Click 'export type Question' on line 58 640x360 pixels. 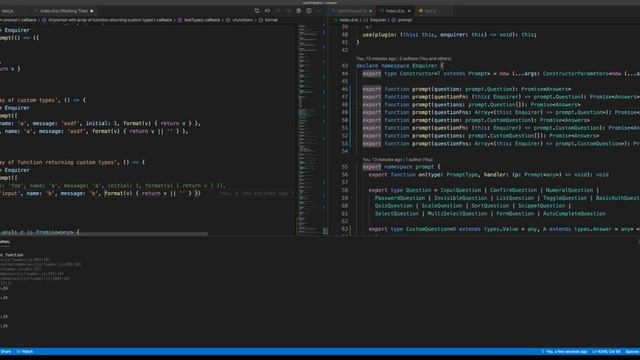[400, 190]
